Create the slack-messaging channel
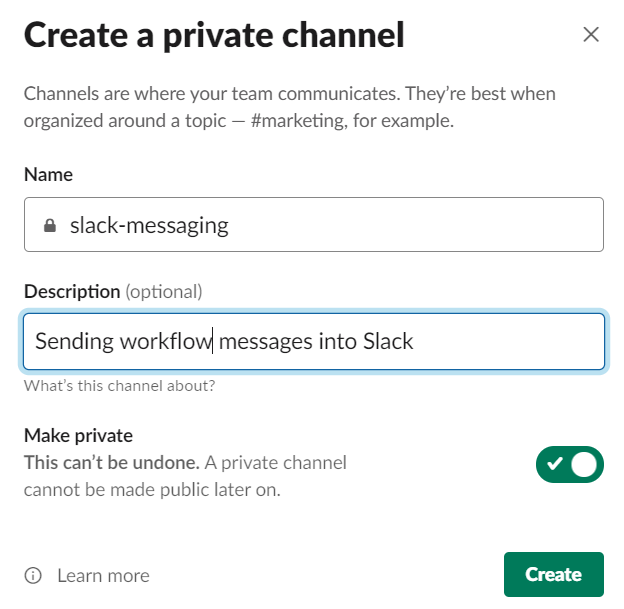The image size is (624, 609). pos(554,574)
